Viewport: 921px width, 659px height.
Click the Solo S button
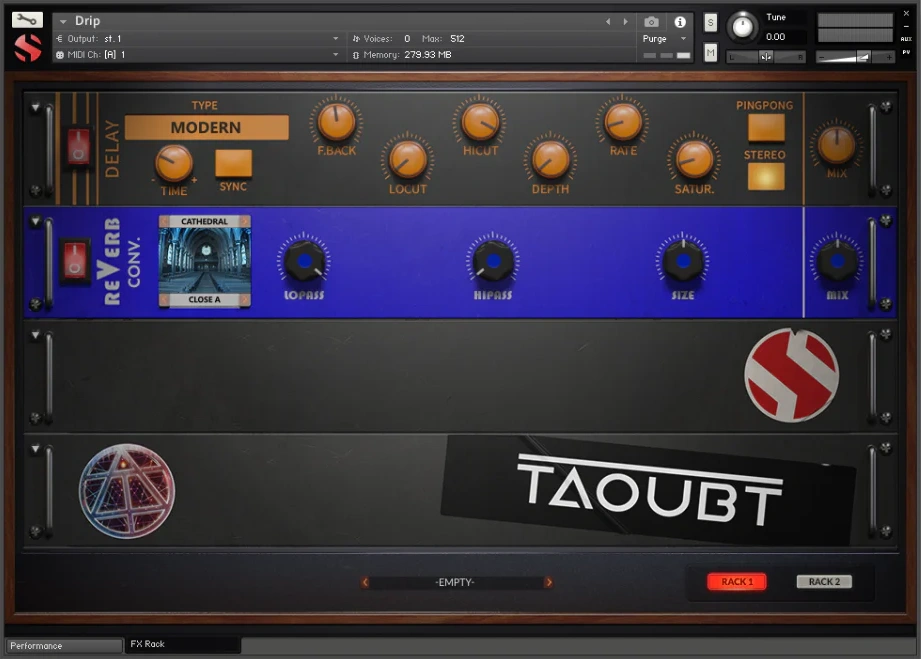(710, 23)
